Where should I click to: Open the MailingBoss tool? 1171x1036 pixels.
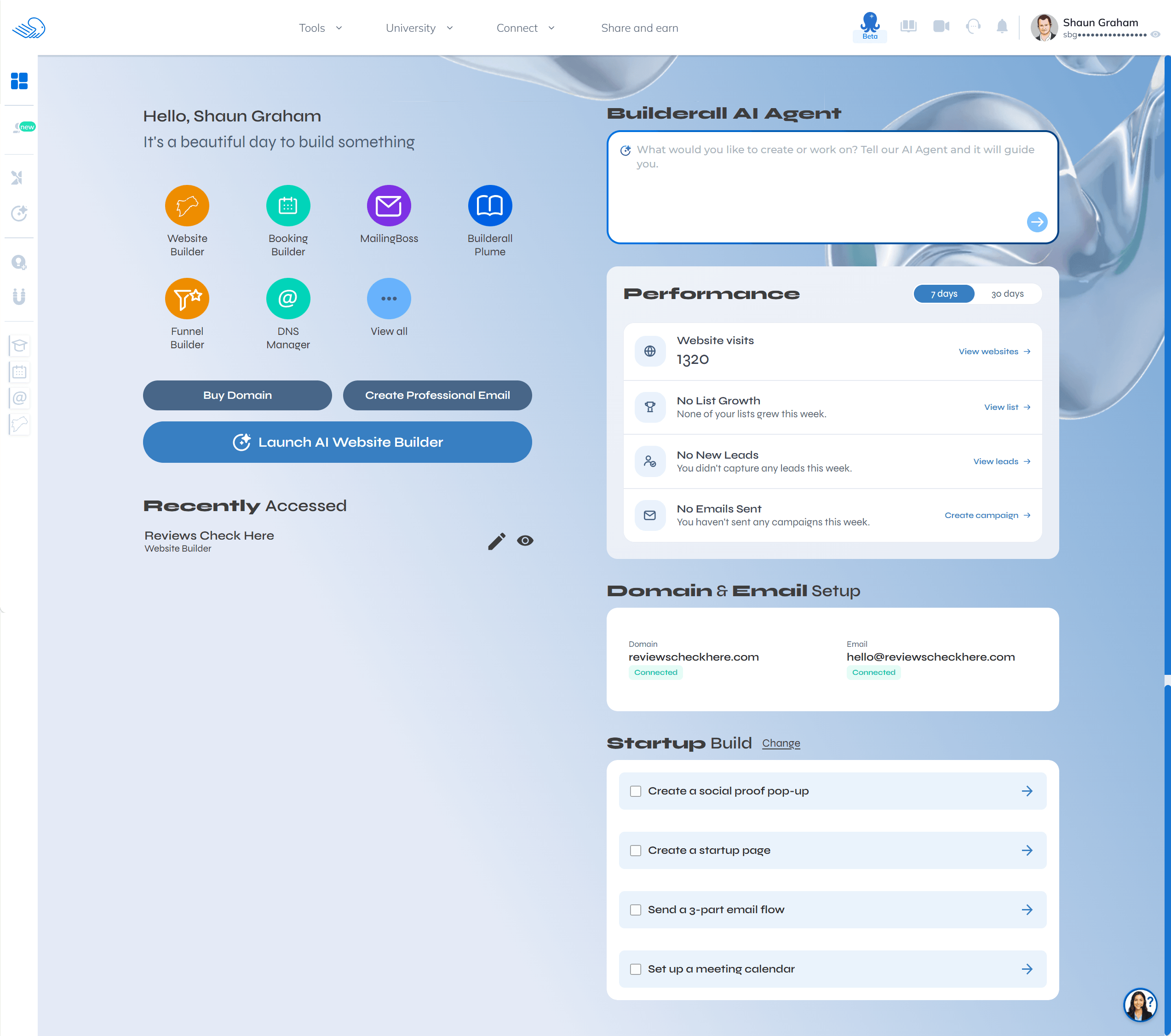(x=389, y=214)
